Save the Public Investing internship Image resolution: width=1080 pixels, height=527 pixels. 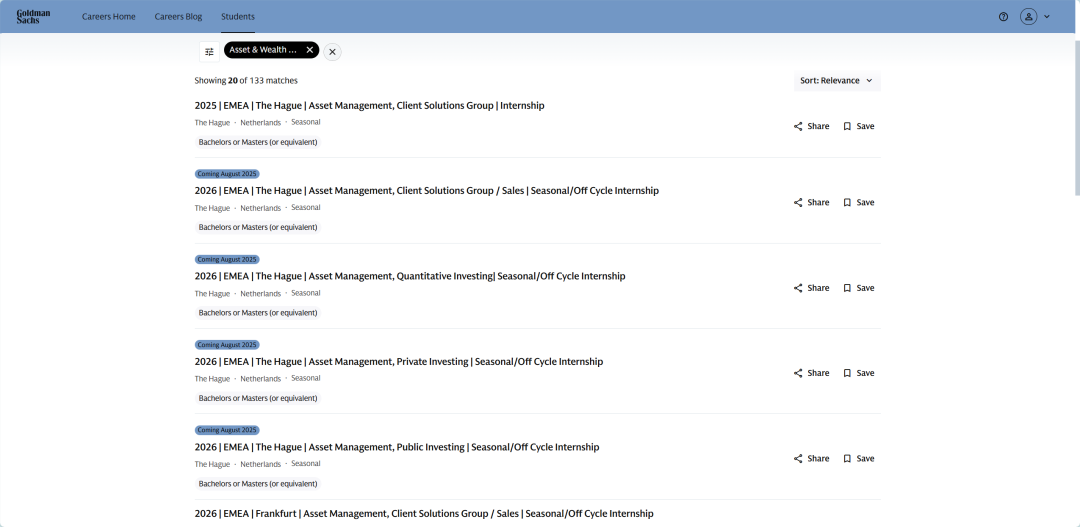click(x=859, y=458)
